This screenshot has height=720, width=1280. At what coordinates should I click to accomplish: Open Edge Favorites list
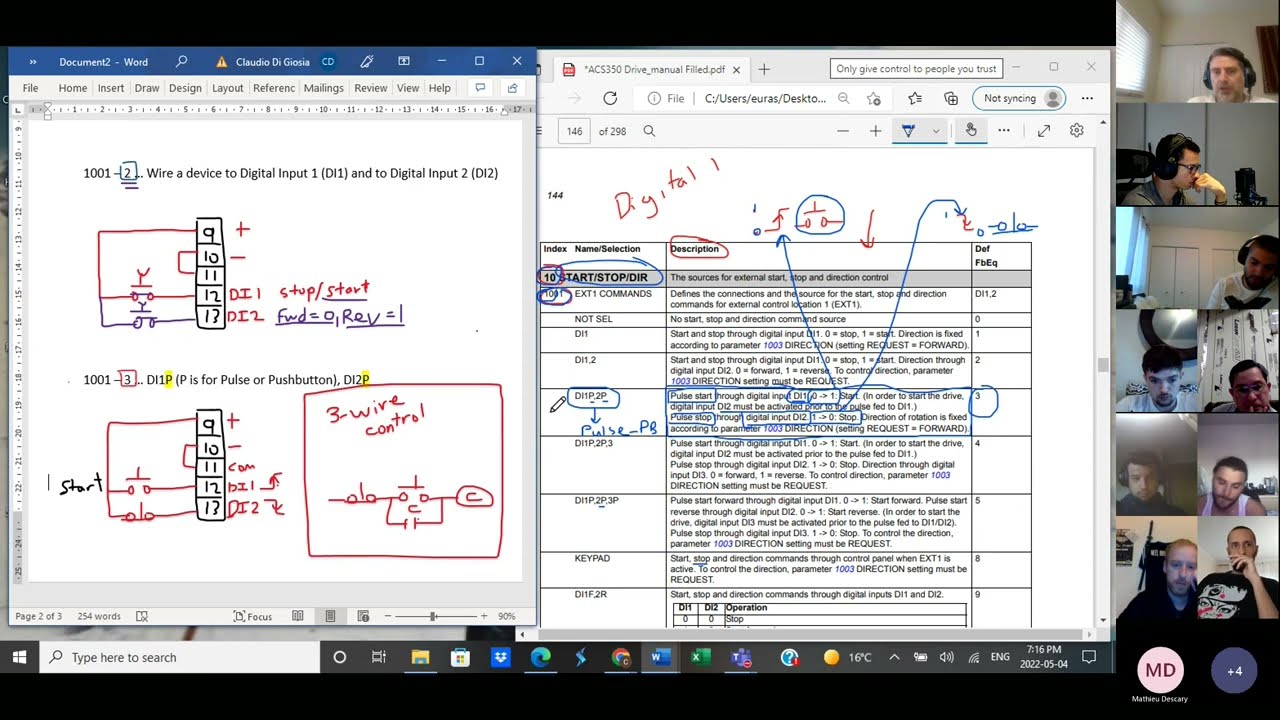[915, 98]
